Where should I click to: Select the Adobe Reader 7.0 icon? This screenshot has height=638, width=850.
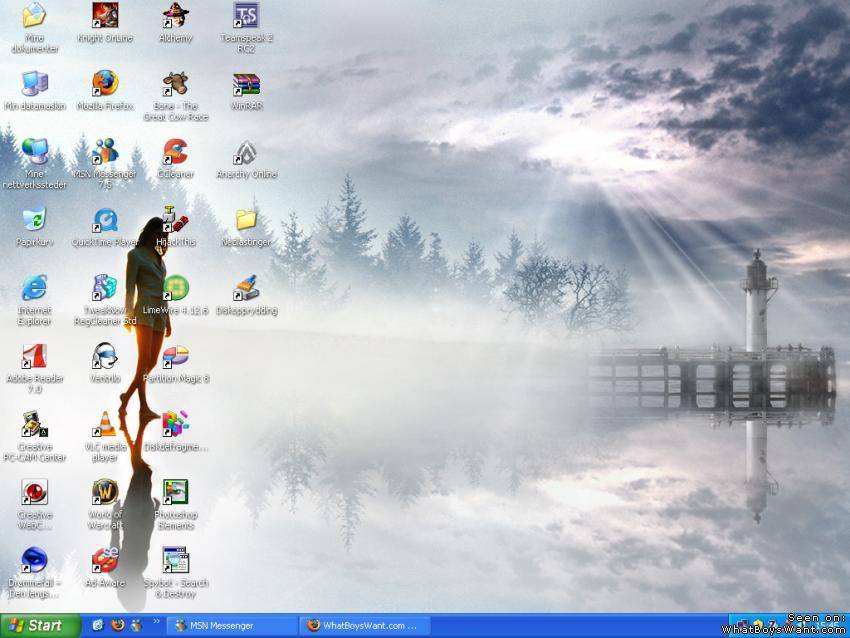point(34,357)
